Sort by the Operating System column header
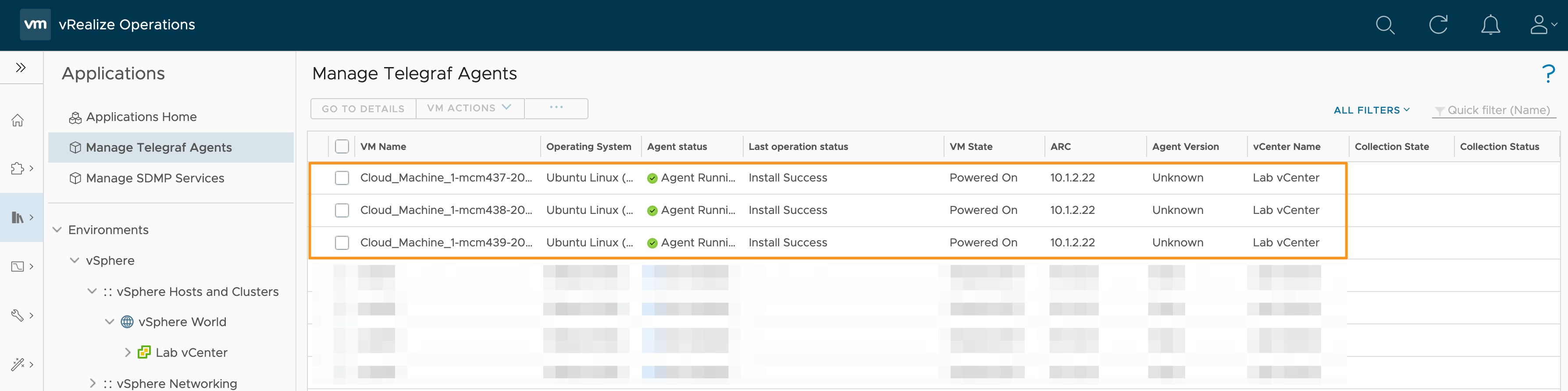The height and width of the screenshot is (391, 1568). click(588, 146)
